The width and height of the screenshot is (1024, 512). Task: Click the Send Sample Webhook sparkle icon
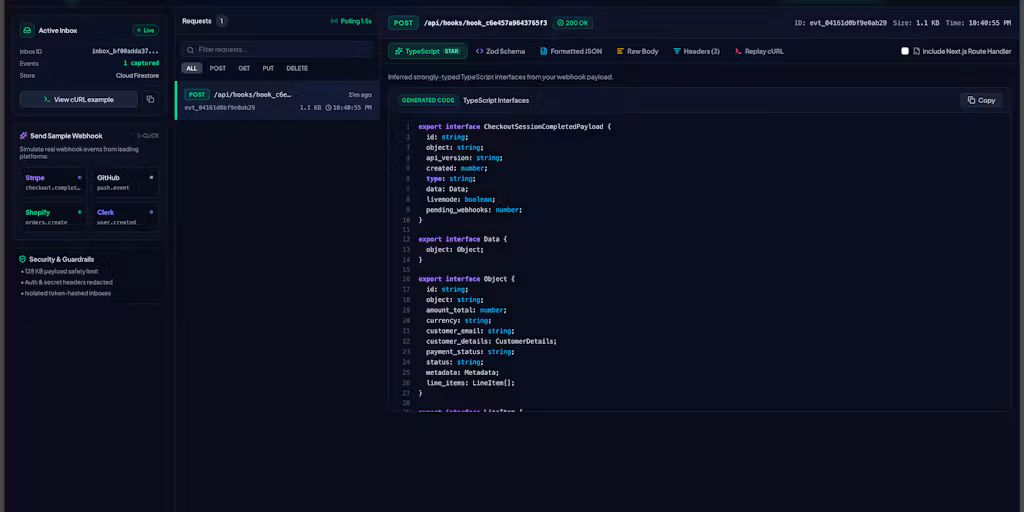pyautogui.click(x=24, y=136)
